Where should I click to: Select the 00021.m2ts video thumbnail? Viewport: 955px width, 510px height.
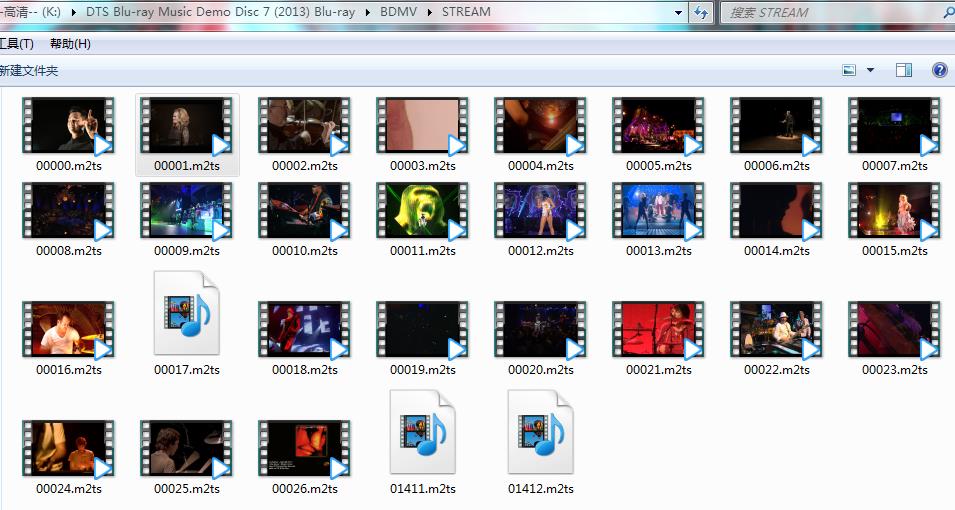(x=658, y=330)
